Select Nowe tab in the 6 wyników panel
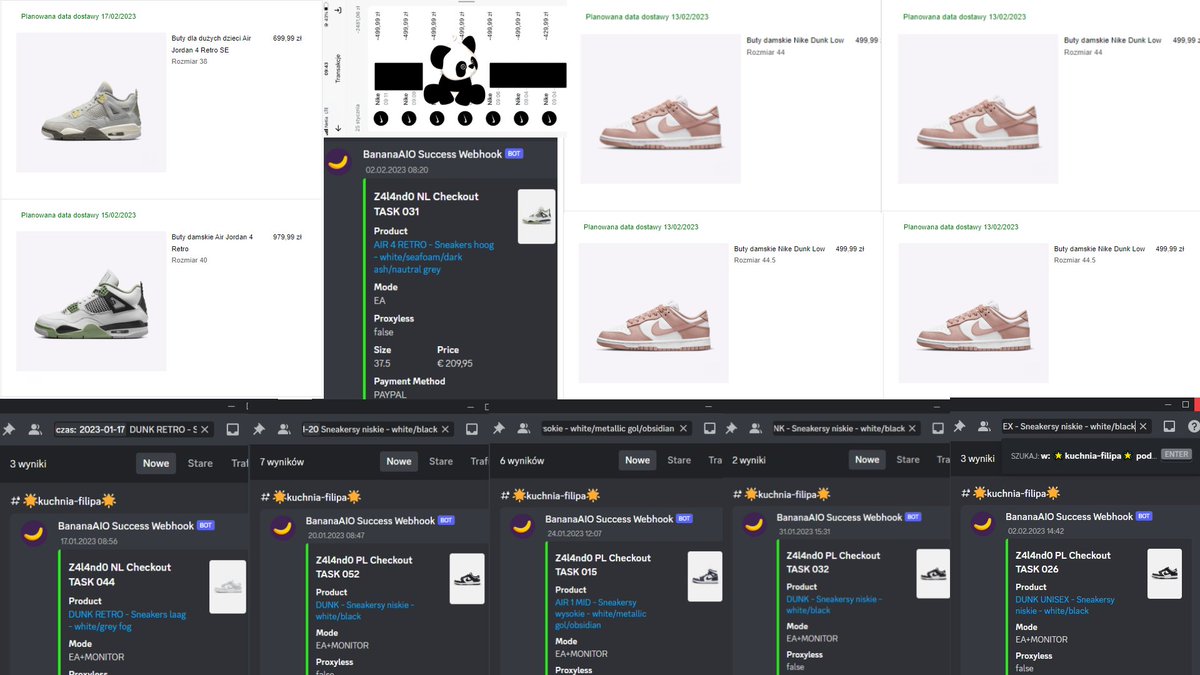 (x=637, y=460)
